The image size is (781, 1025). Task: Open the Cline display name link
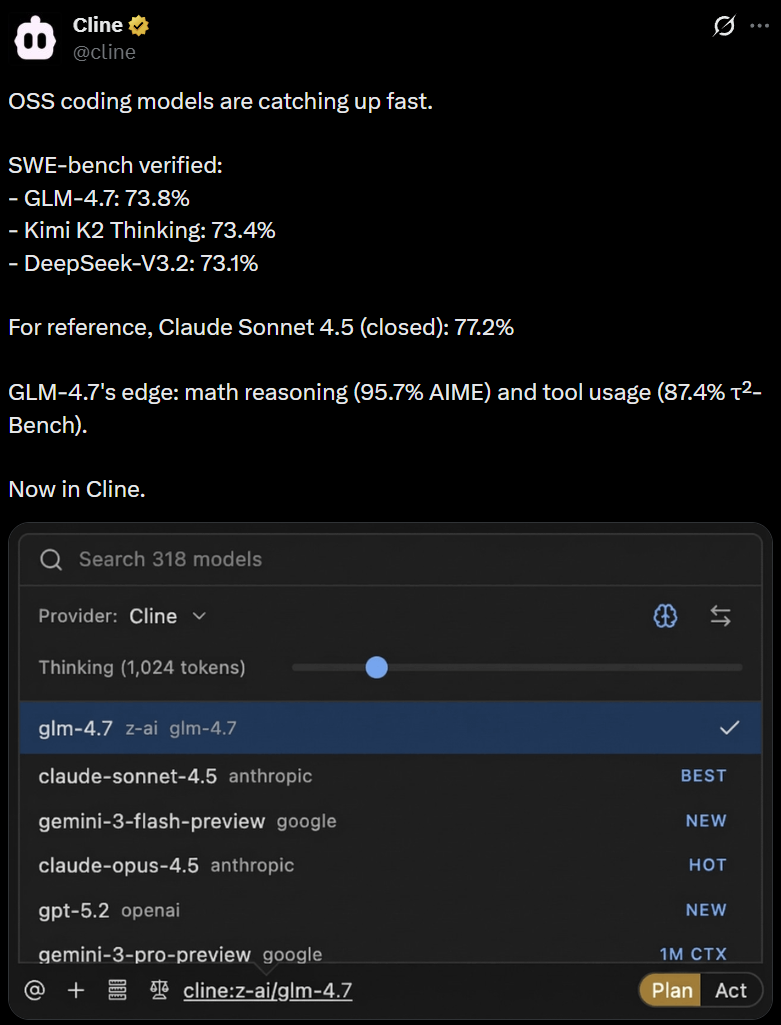[98, 26]
